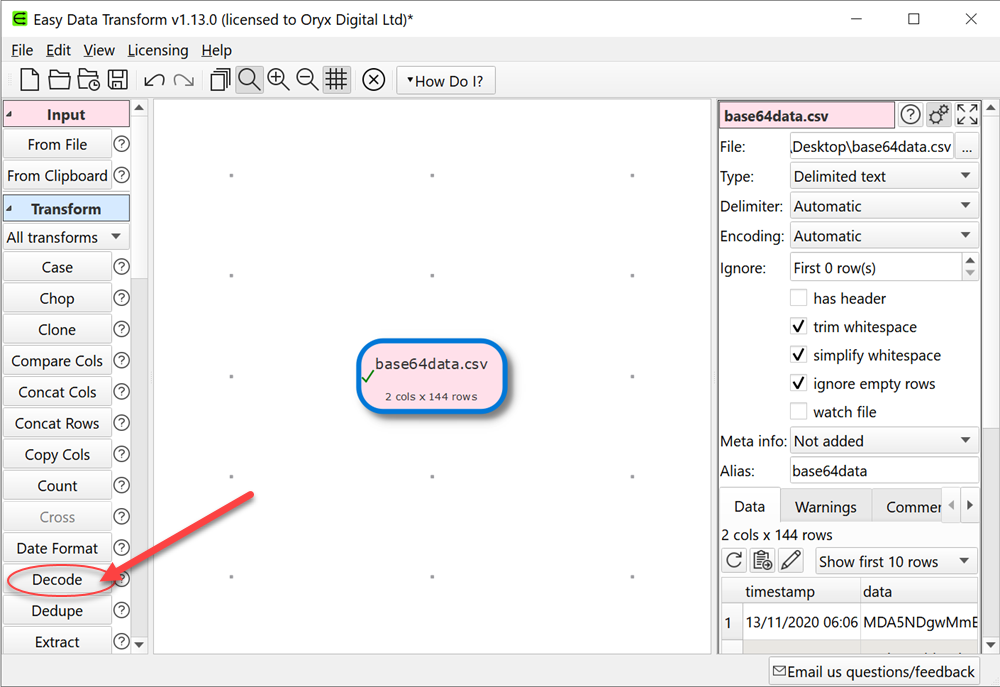Click the New file toolbar icon

tap(30, 81)
